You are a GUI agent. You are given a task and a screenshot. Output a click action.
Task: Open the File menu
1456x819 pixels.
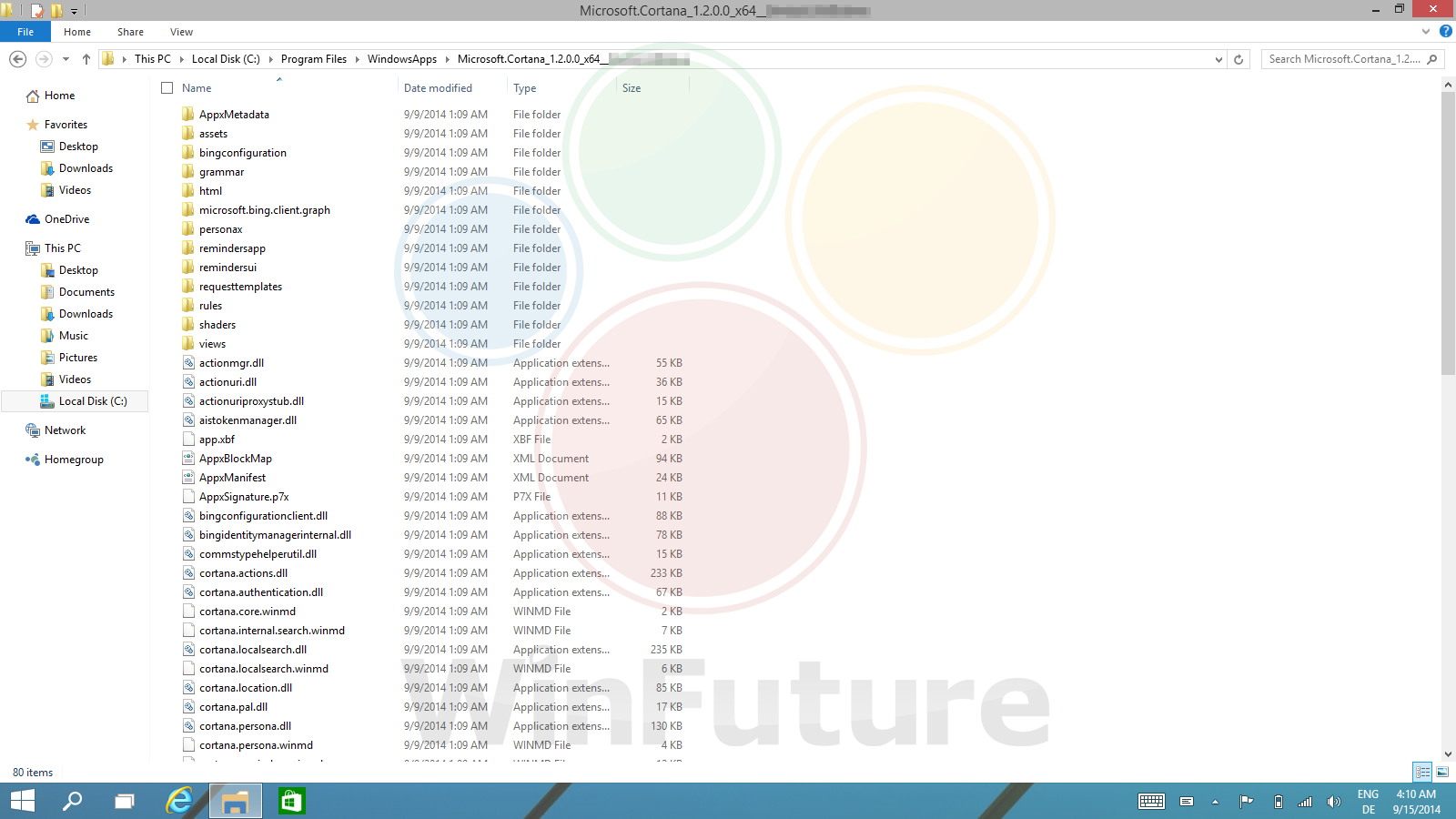pos(25,32)
